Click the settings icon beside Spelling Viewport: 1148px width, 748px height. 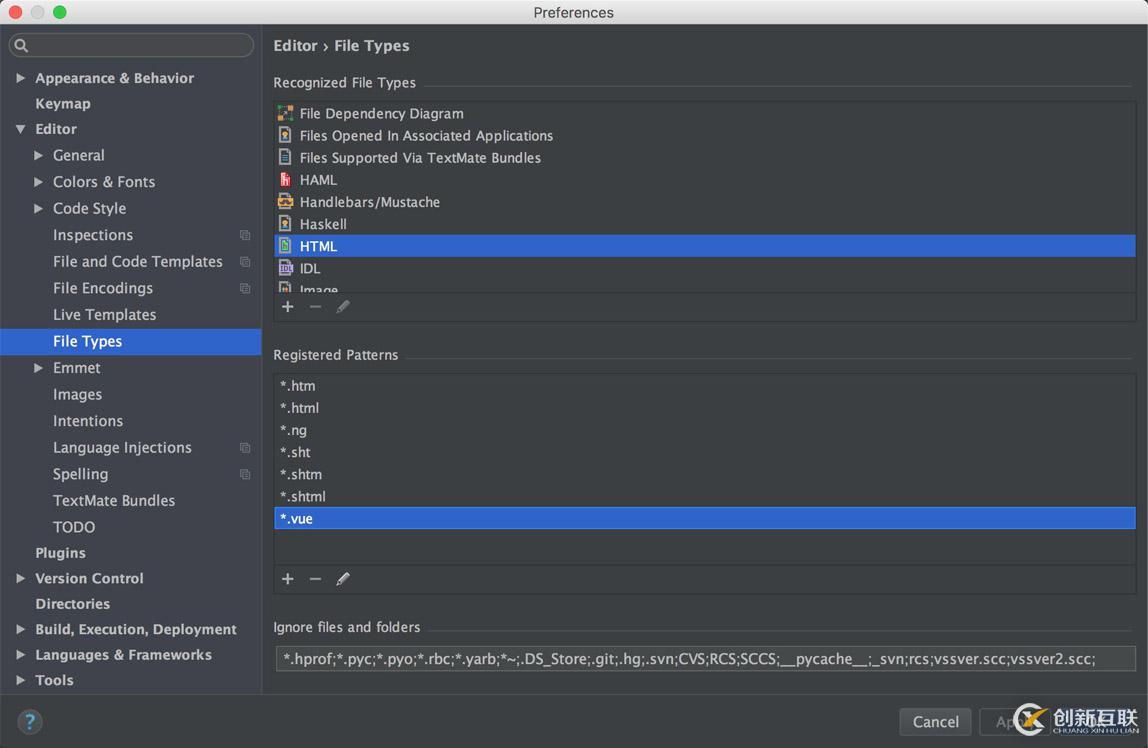244,474
